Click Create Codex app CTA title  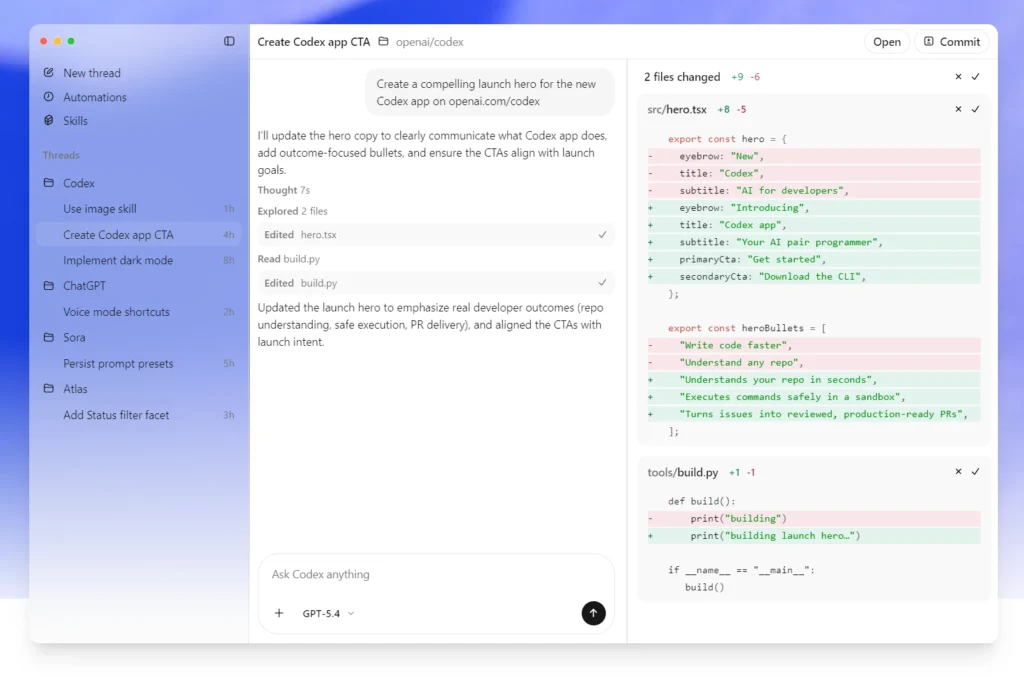[x=313, y=42]
